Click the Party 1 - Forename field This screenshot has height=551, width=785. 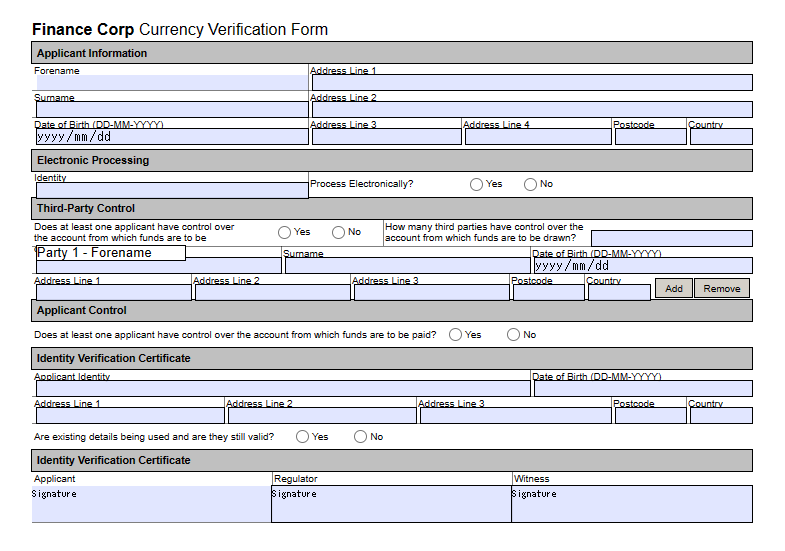(x=159, y=265)
